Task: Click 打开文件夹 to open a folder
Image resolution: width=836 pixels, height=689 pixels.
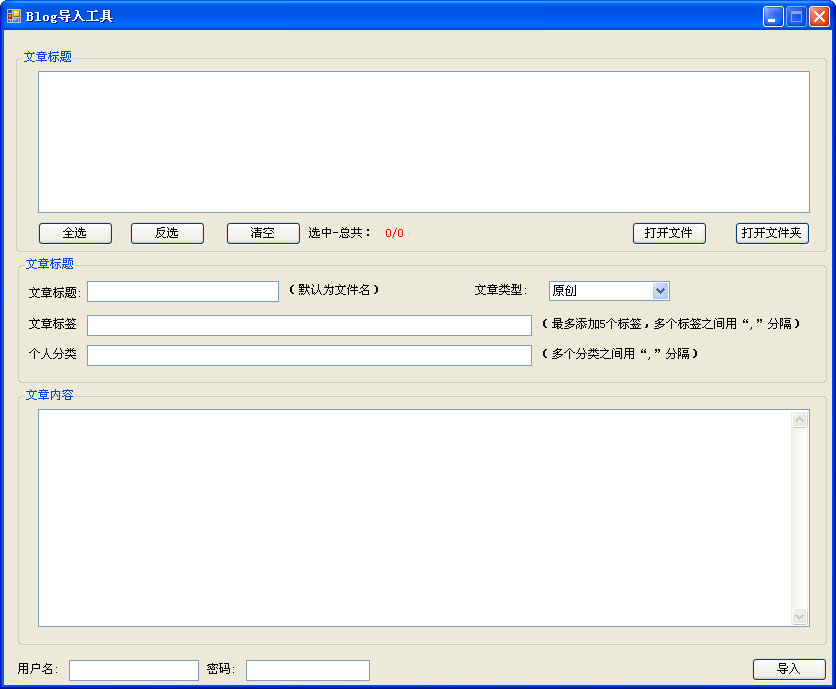Action: point(771,233)
